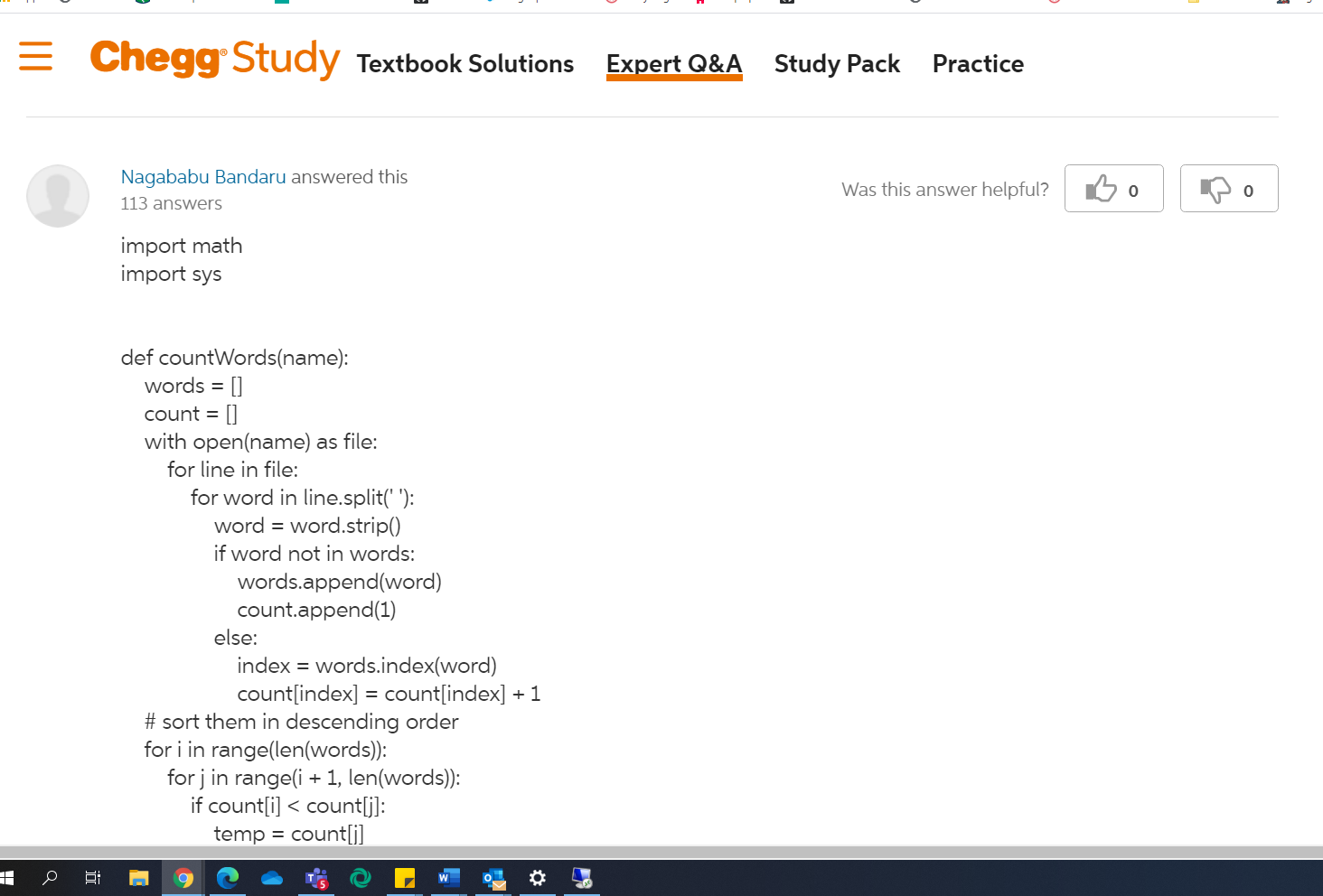This screenshot has width=1323, height=896.
Task: Click the answerer's avatar picture
Action: (58, 195)
